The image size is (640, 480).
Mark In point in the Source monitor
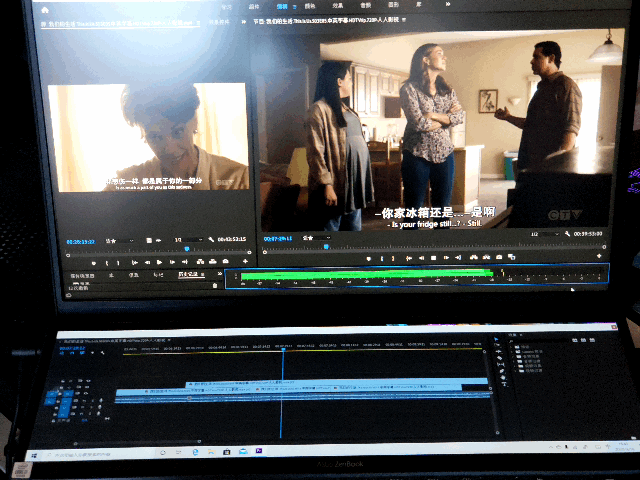(107, 263)
